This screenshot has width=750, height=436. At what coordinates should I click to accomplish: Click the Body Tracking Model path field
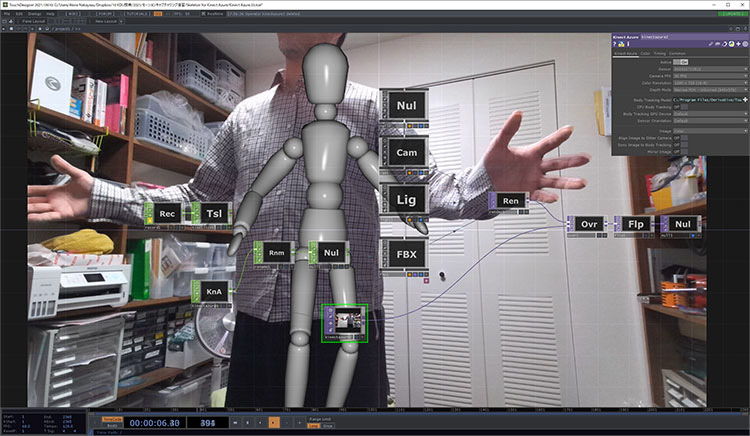(x=707, y=100)
